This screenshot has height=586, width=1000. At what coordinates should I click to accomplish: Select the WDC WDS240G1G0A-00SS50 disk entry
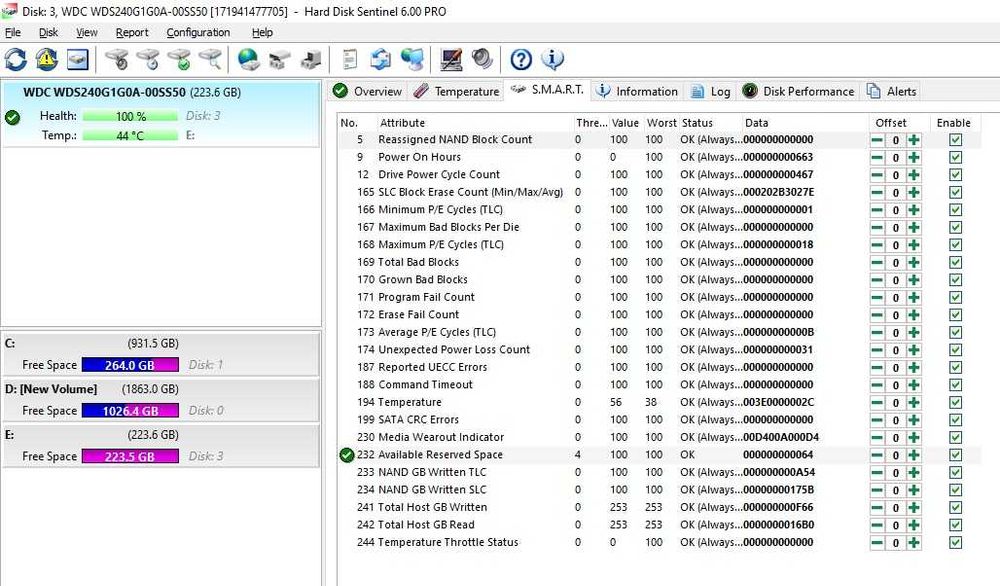[x=161, y=114]
